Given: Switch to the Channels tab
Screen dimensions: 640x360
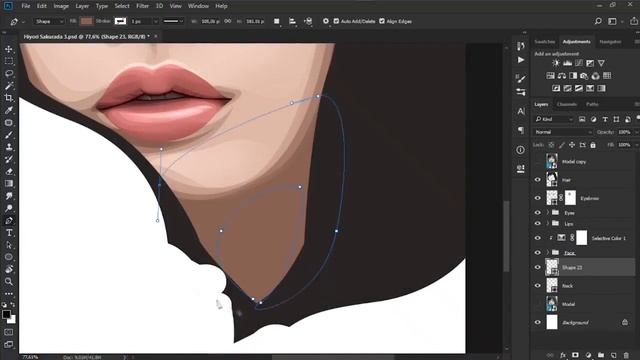Looking at the screenshot, I should (x=567, y=104).
